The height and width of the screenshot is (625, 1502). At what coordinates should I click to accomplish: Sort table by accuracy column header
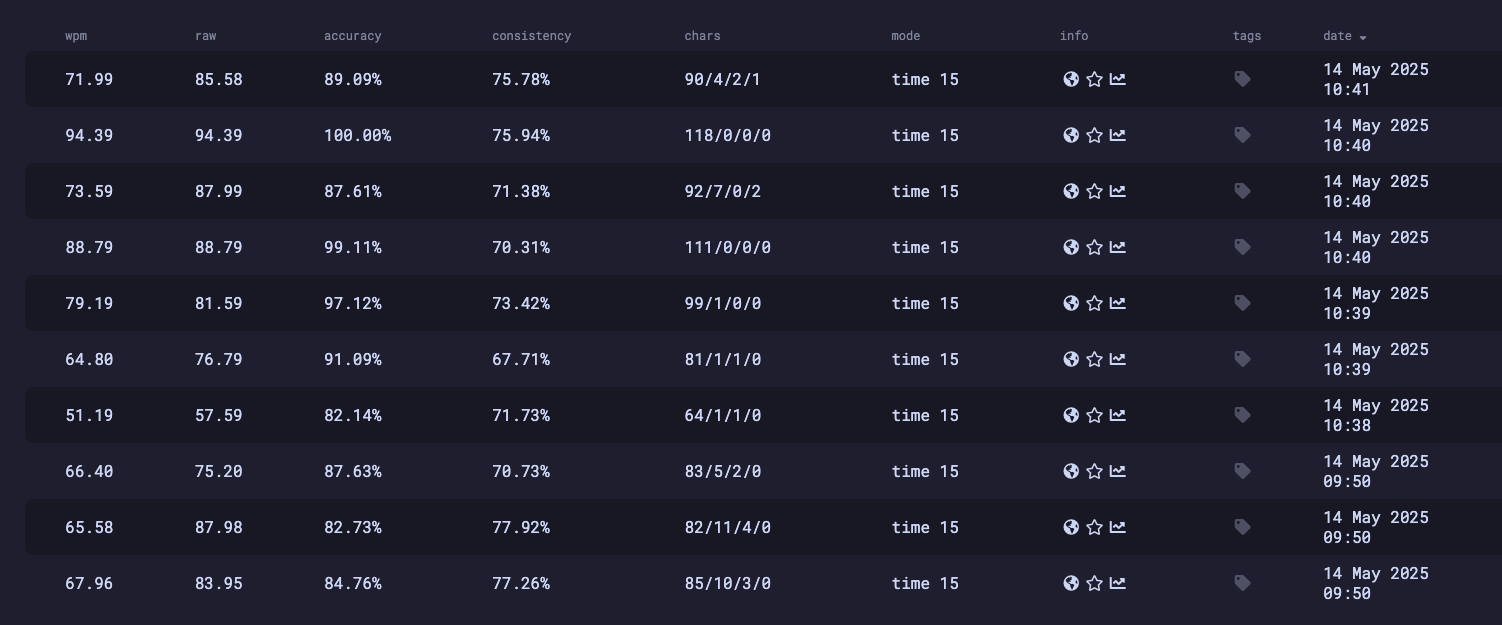[352, 36]
